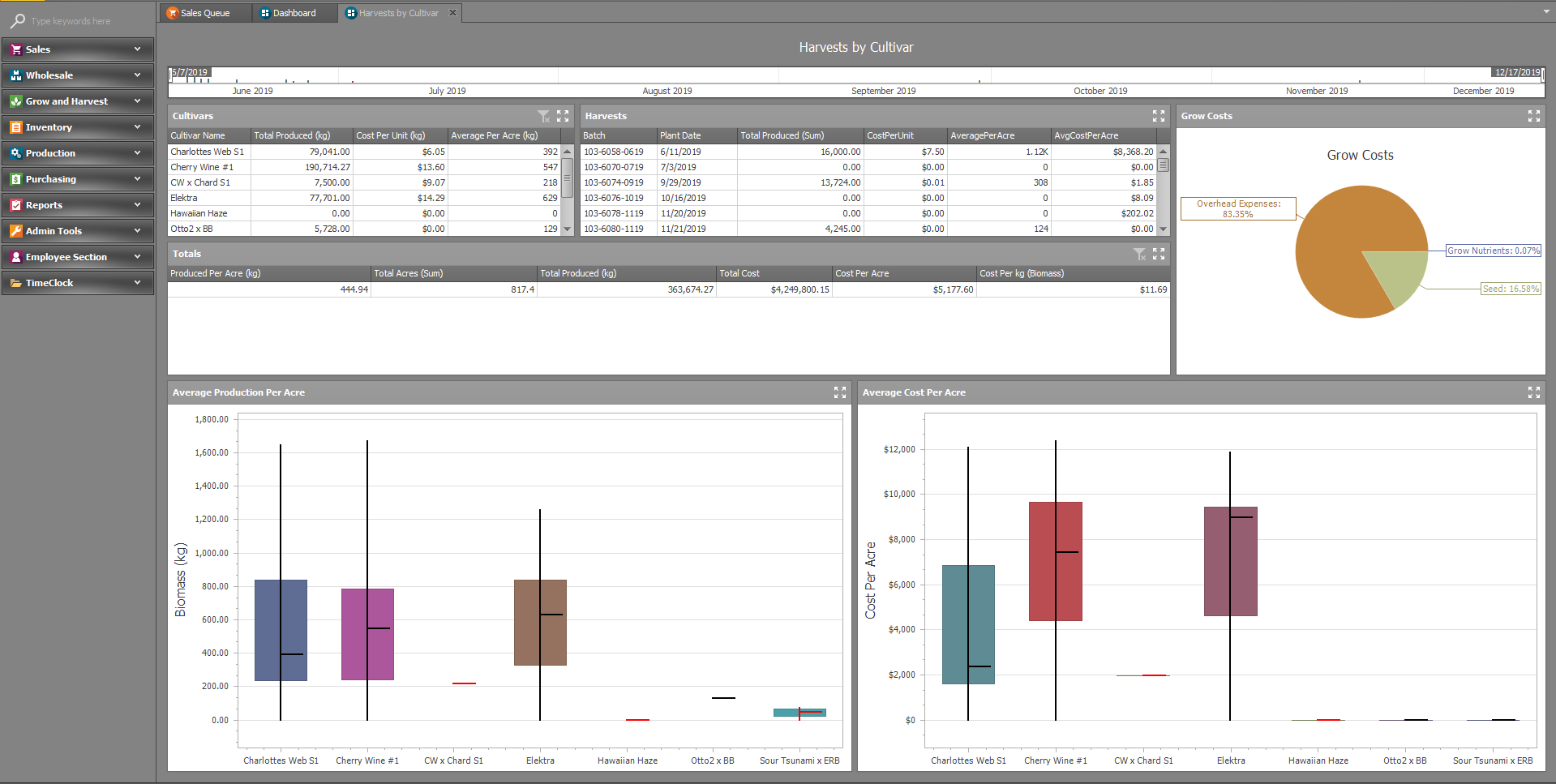Viewport: 1556px width, 784px height.
Task: Expand the Grow and Harvest section
Action: [78, 101]
